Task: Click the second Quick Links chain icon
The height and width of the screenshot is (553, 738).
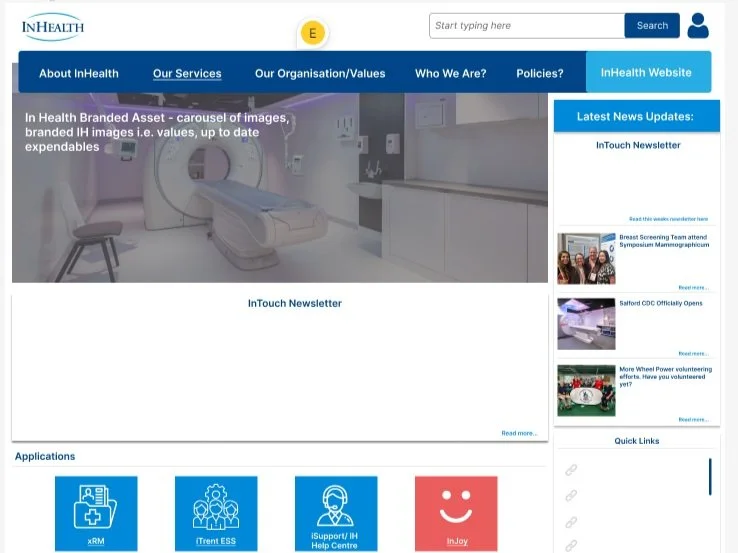Action: click(x=571, y=496)
